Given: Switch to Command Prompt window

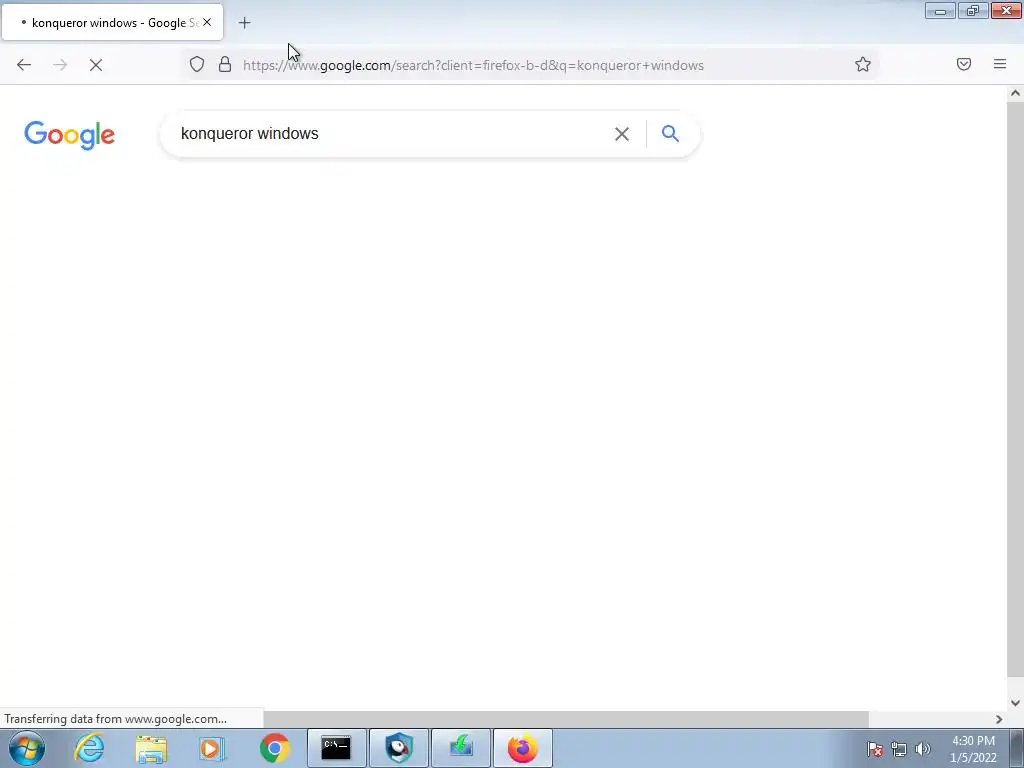Looking at the screenshot, I should (x=336, y=748).
